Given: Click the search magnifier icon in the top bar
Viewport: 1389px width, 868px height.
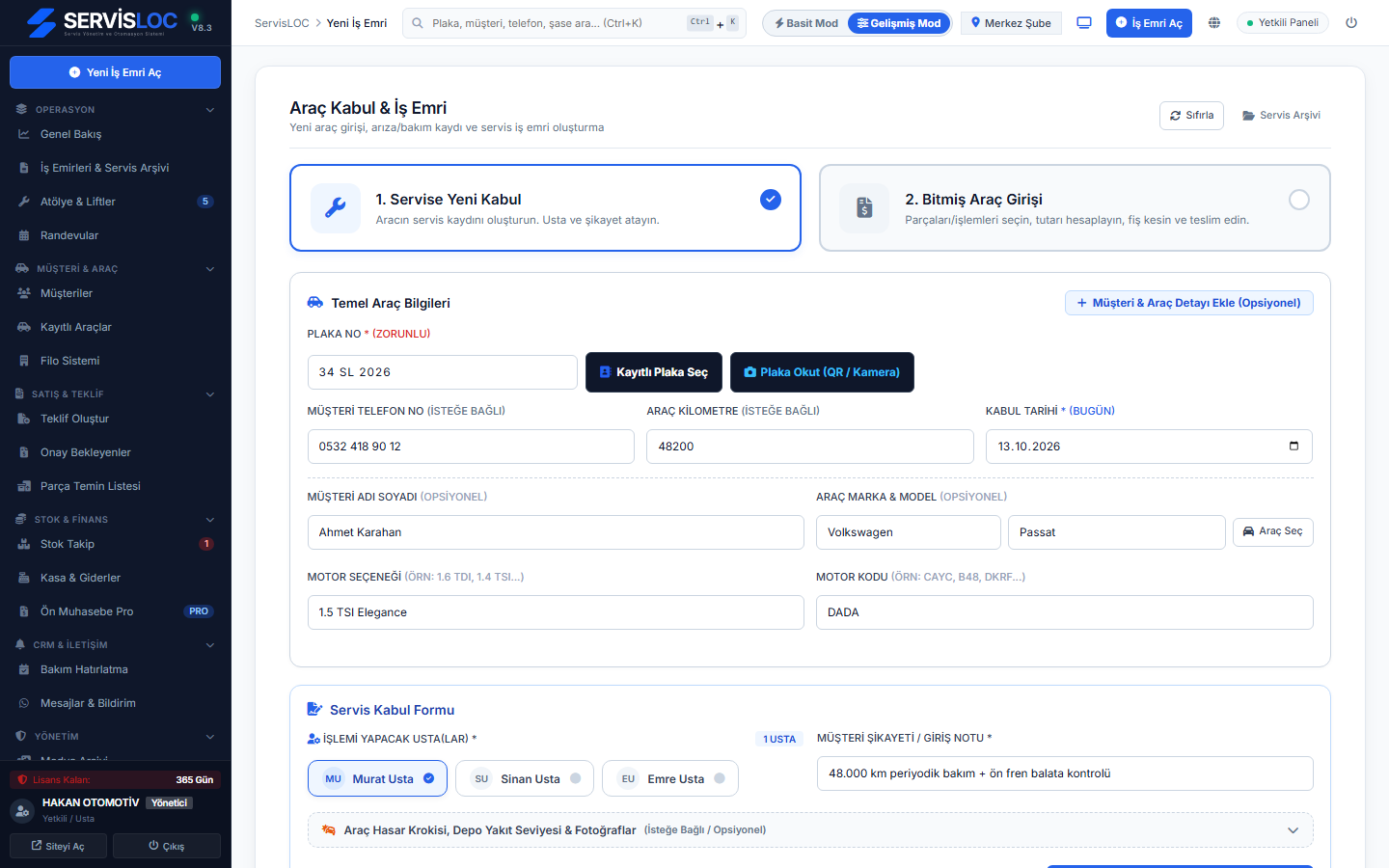Looking at the screenshot, I should (418, 23).
